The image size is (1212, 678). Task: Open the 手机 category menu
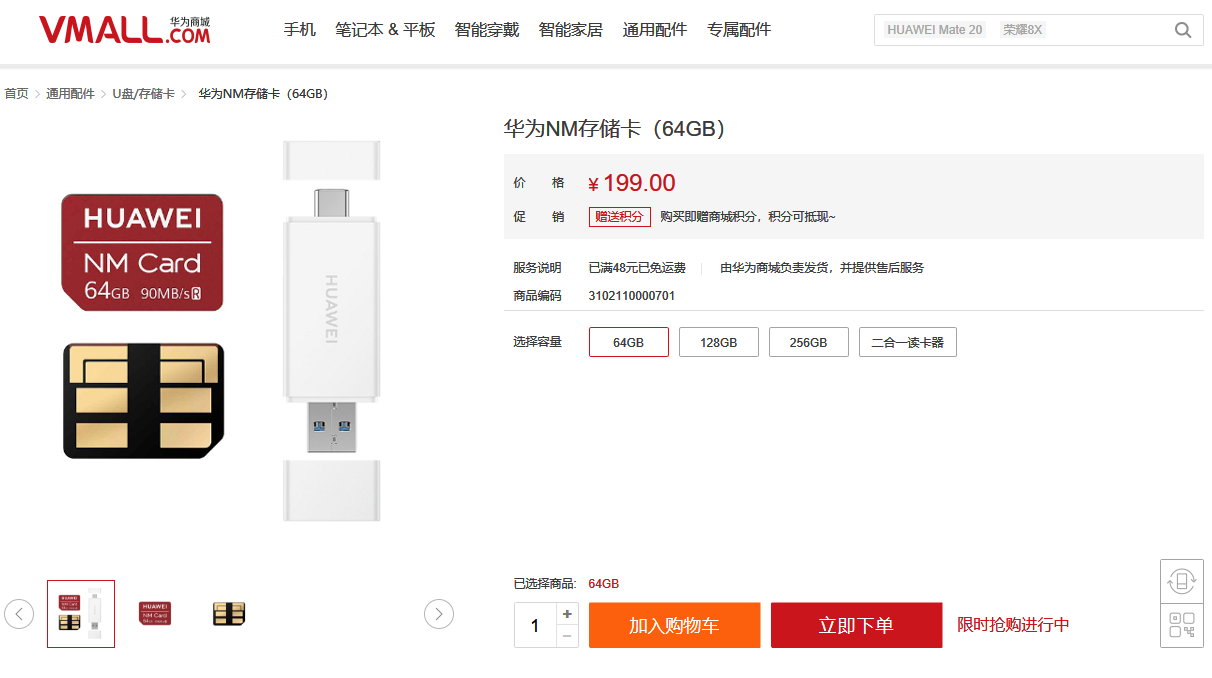[299, 30]
